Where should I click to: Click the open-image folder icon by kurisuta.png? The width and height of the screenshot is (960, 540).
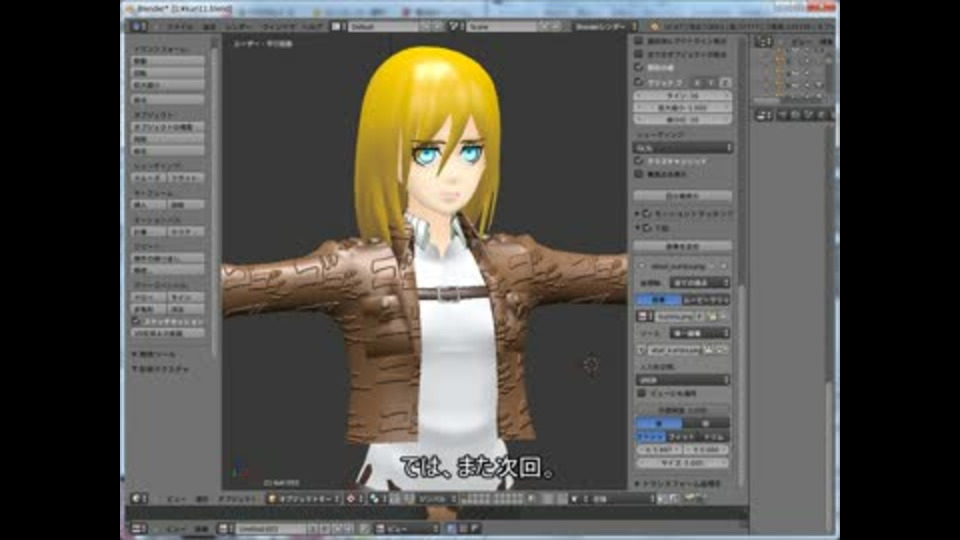tap(712, 317)
